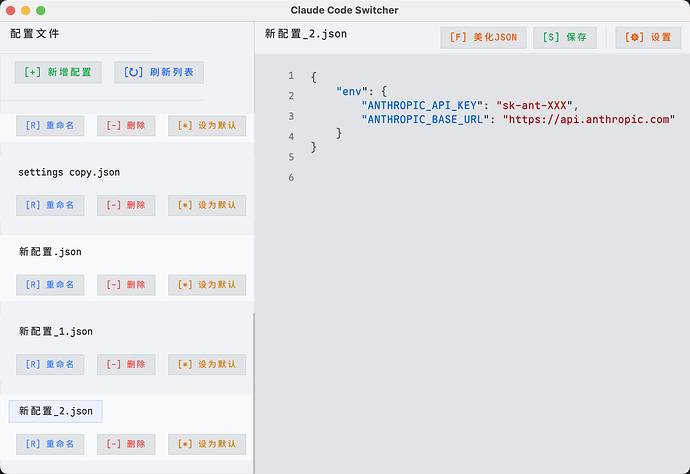Select highlighted 新配置_2.json list entry
Screen dimensions: 690x474
click(x=56, y=411)
